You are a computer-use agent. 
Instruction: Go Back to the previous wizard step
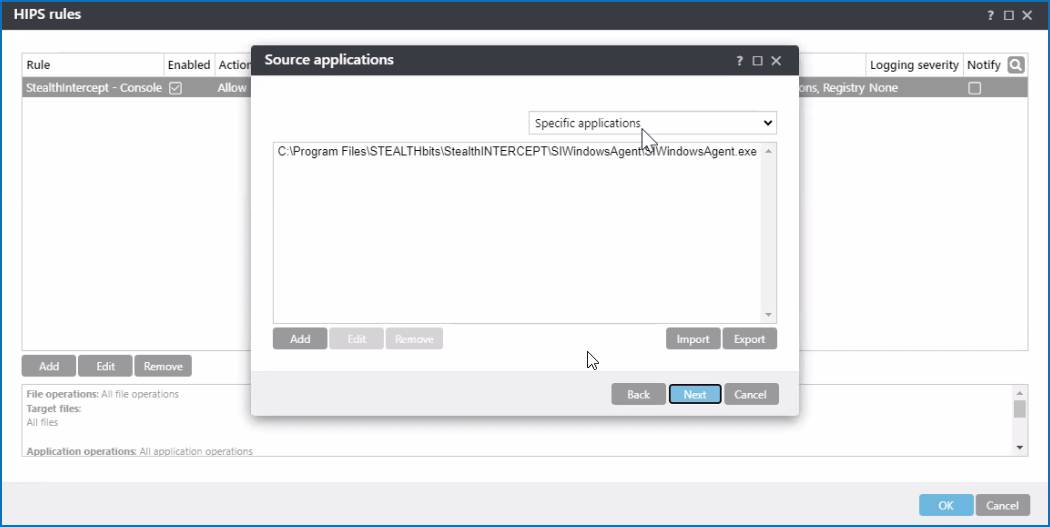[638, 394]
